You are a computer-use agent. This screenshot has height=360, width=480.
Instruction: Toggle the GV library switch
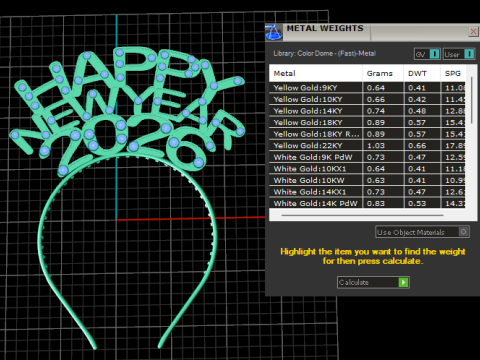pyautogui.click(x=435, y=54)
